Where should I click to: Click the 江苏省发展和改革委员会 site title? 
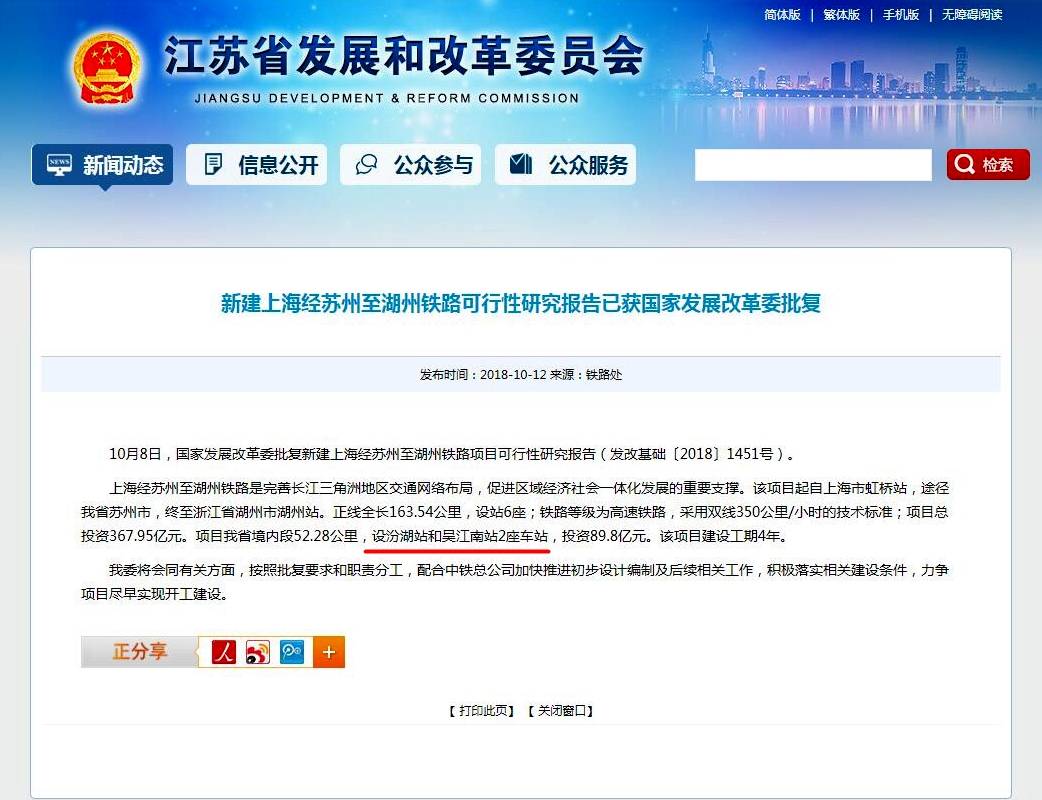pos(404,58)
